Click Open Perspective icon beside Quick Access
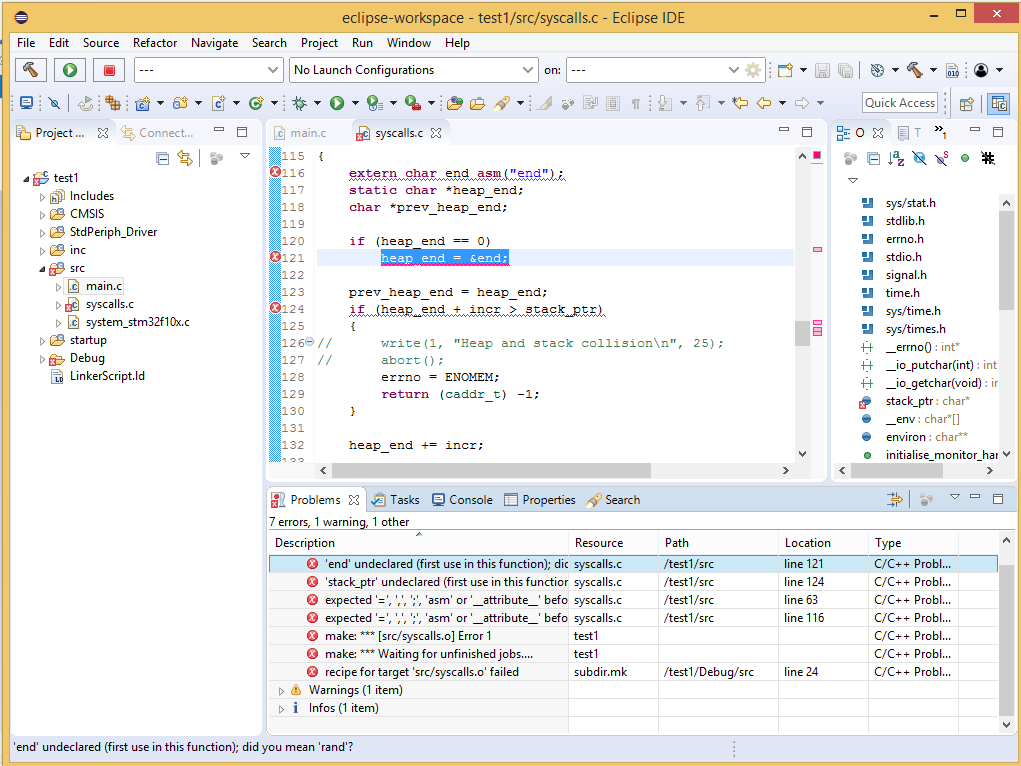This screenshot has width=1021, height=766. pyautogui.click(x=966, y=103)
